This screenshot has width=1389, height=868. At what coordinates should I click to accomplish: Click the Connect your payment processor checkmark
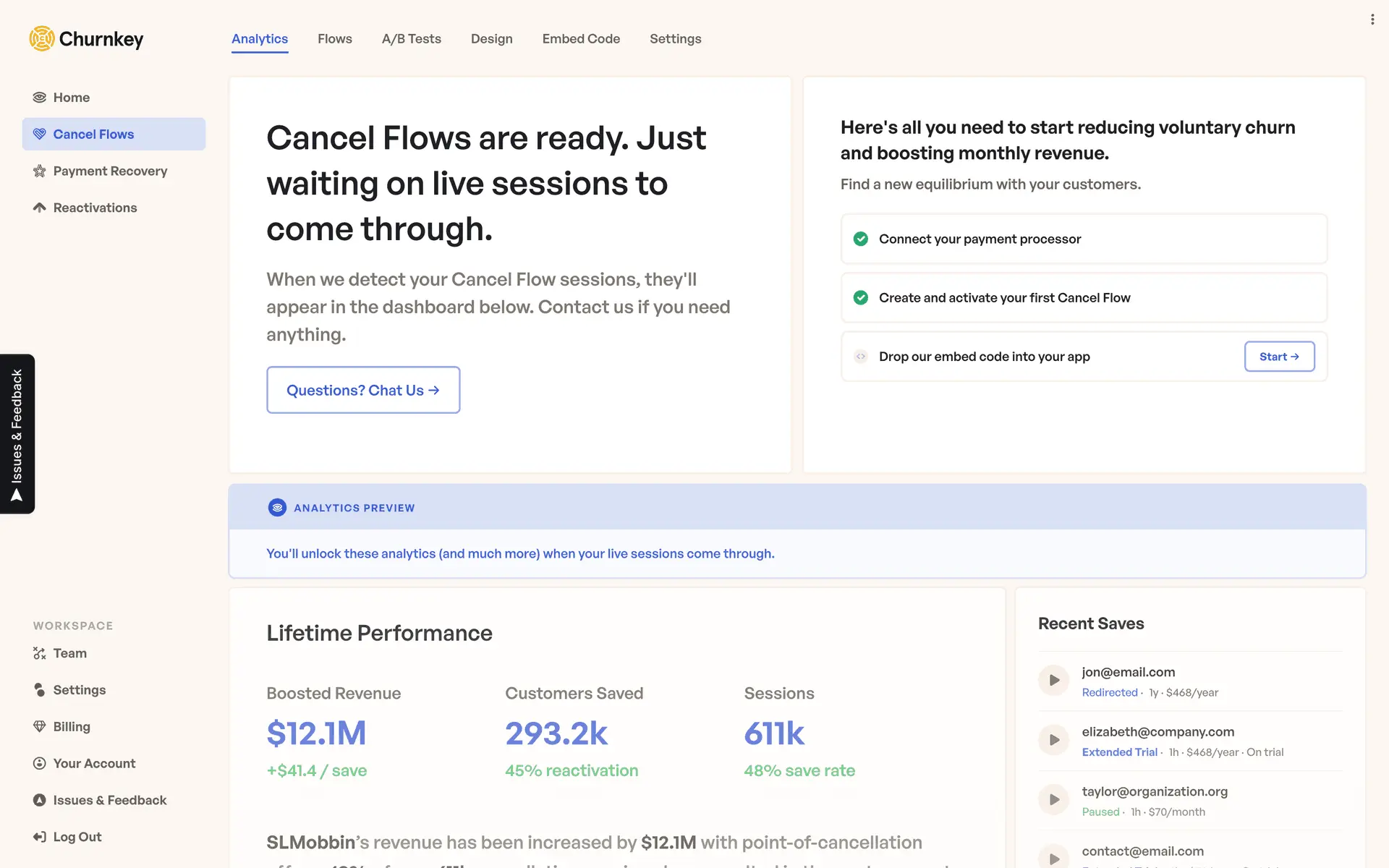pos(860,239)
